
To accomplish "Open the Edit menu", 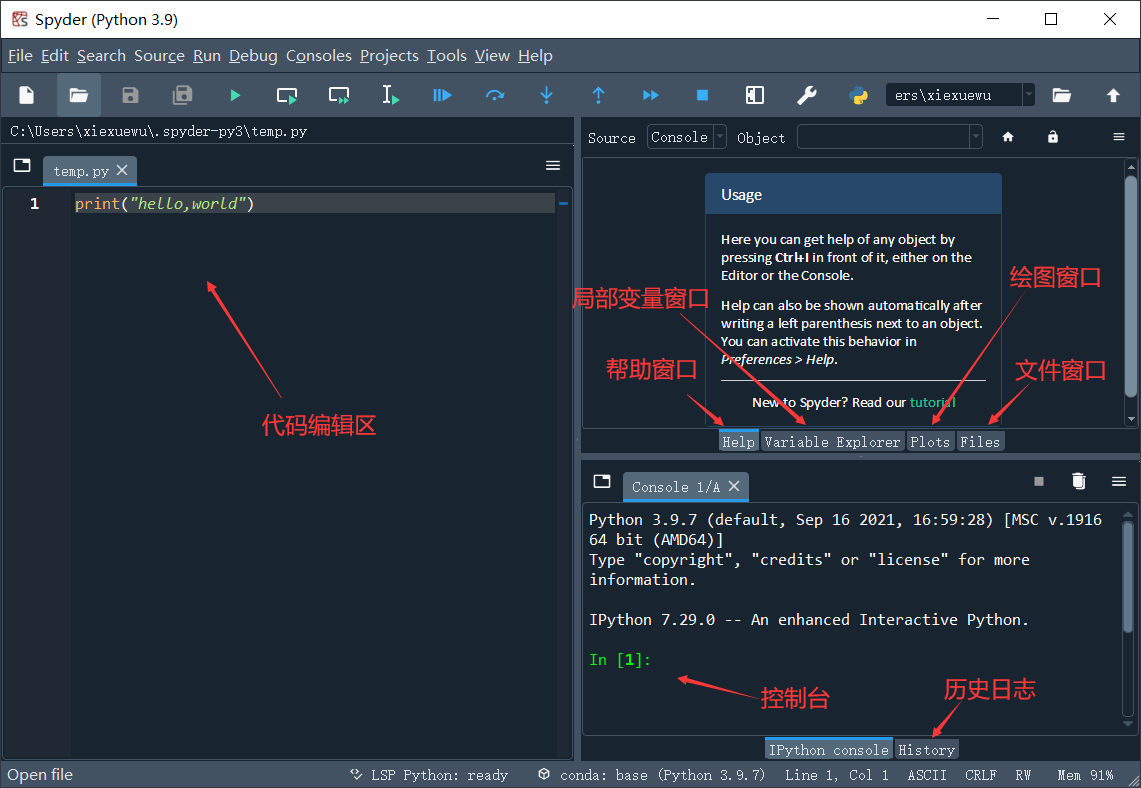I will (55, 56).
